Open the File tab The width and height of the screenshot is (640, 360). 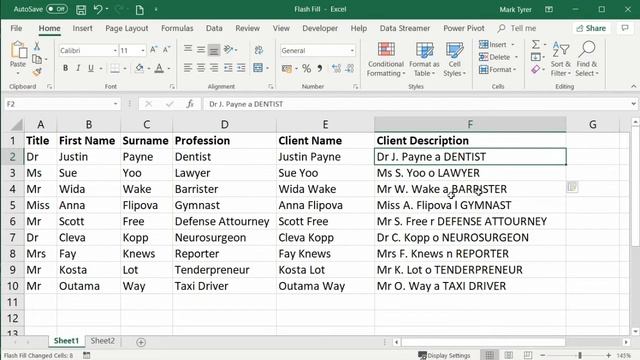pos(16,28)
